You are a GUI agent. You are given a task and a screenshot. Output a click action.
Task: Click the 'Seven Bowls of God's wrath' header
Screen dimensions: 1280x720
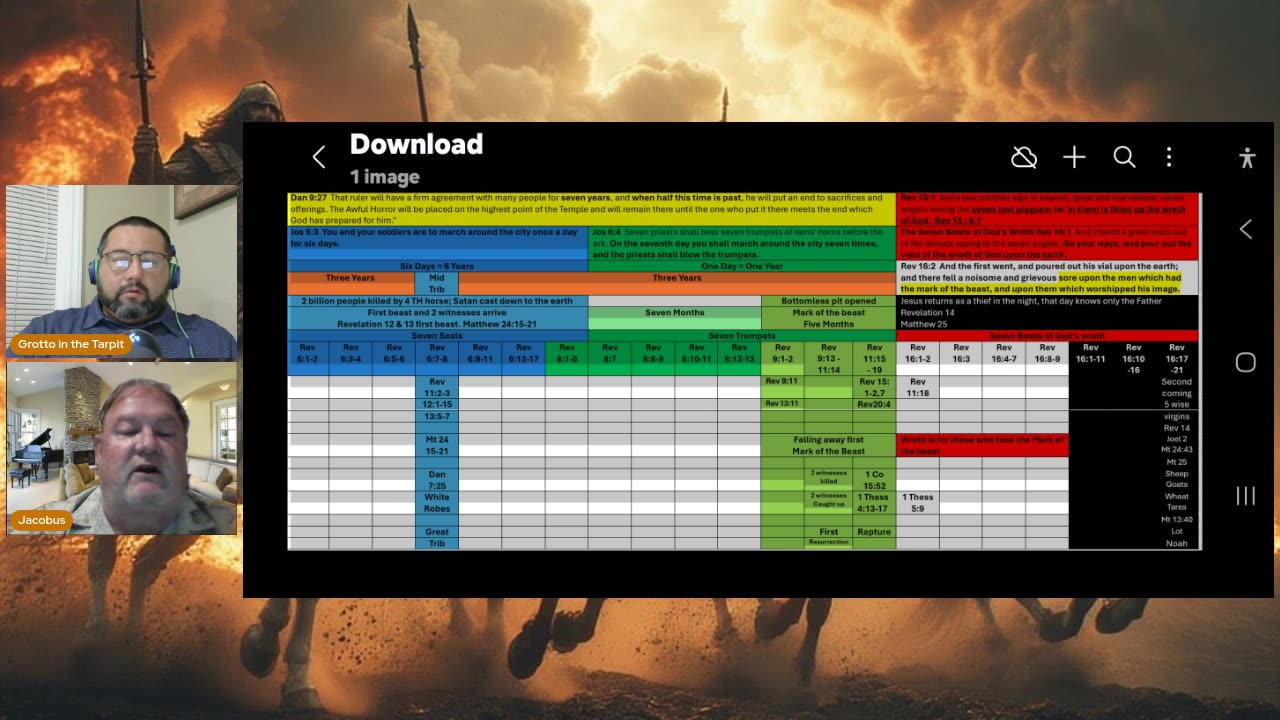[x=1047, y=336]
